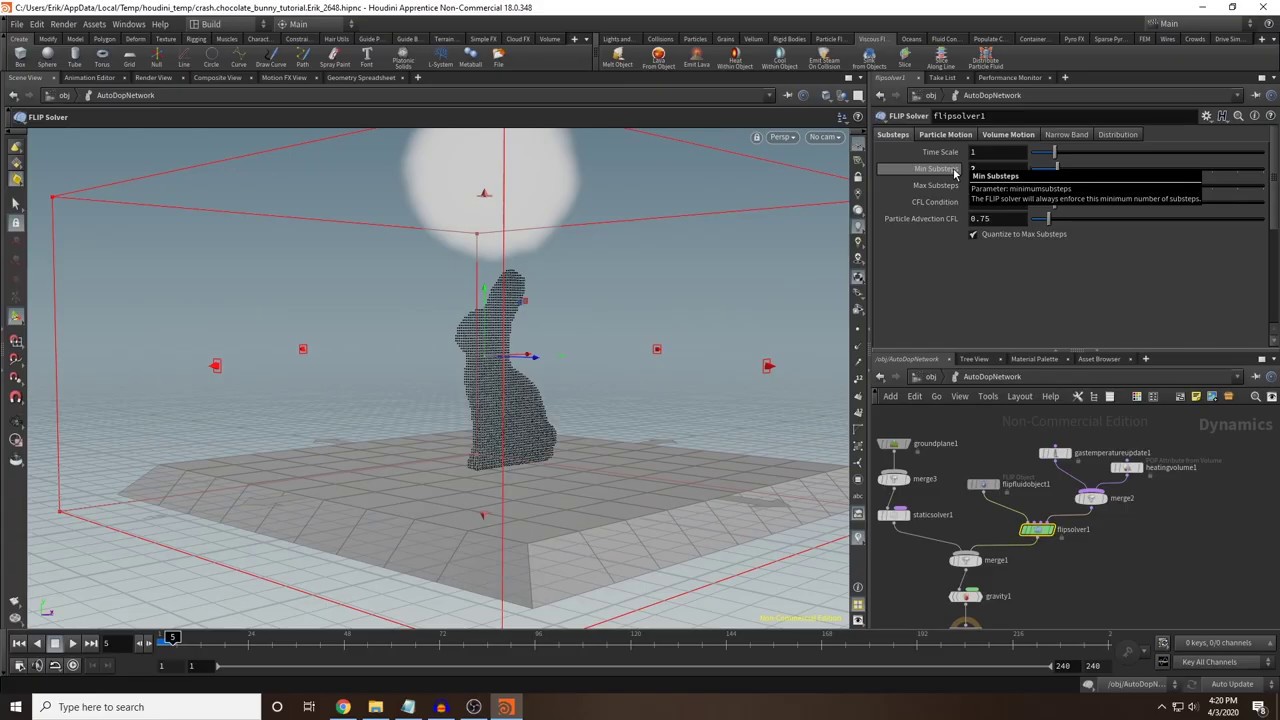Image resolution: width=1280 pixels, height=720 pixels.
Task: Open the No cam camera dropdown
Action: pos(825,137)
